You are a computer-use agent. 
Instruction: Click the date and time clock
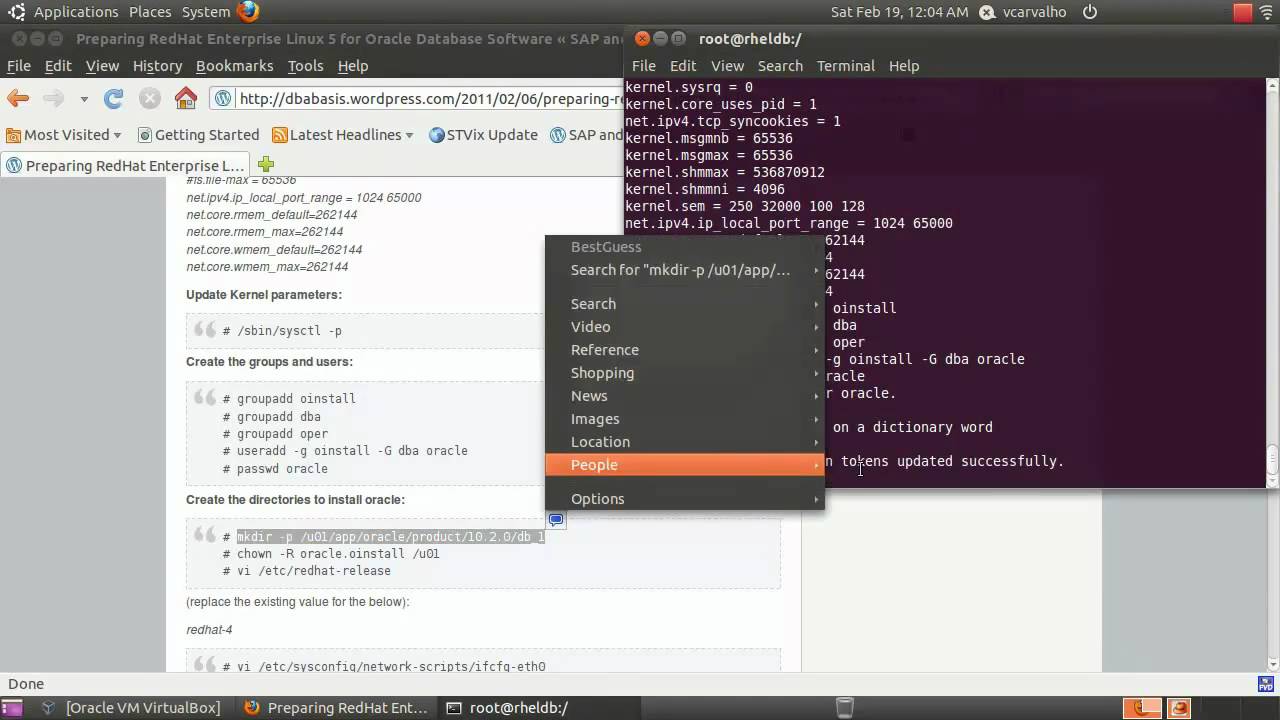pos(899,12)
